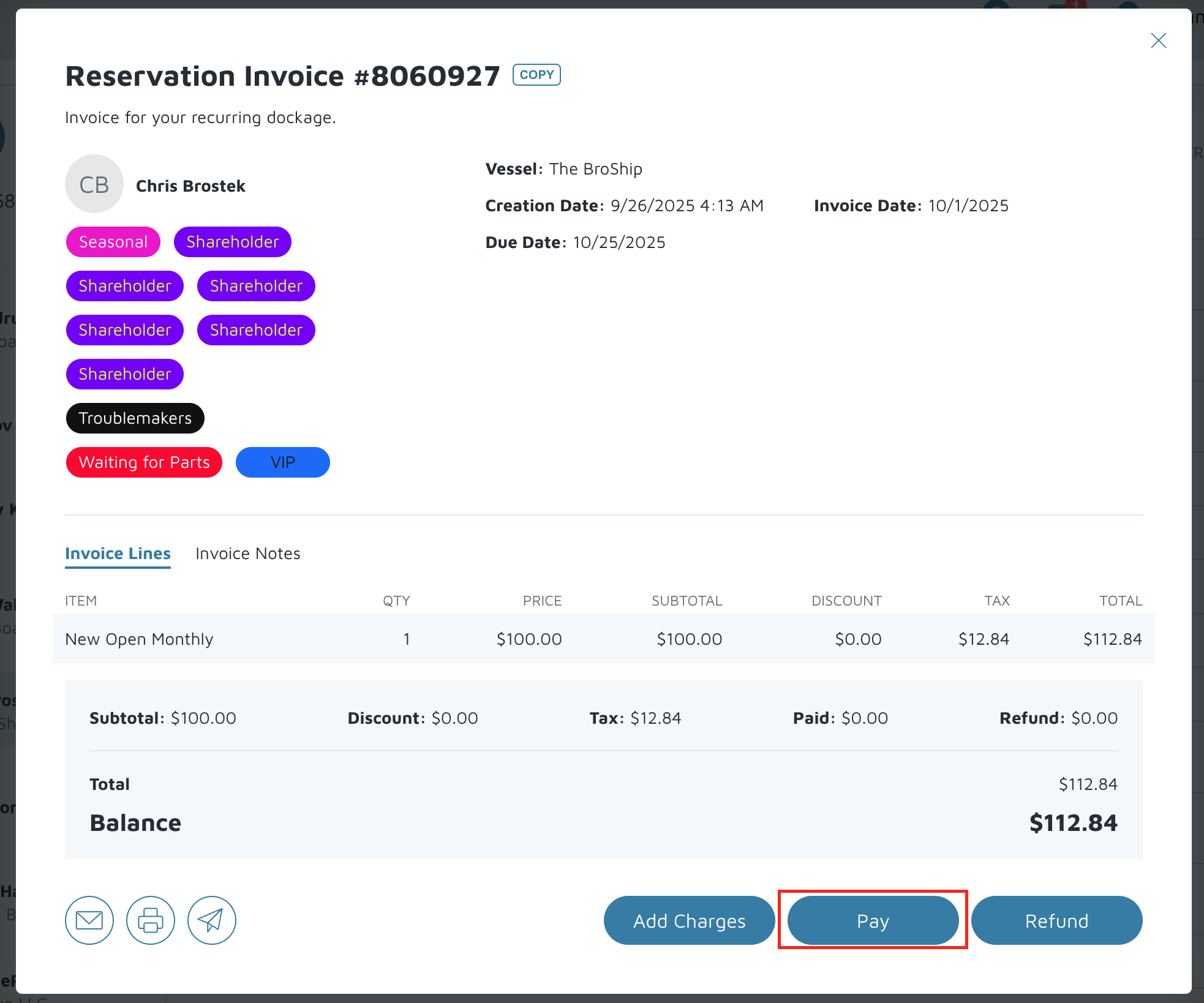Click the blue VIP tag
The width and height of the screenshot is (1204, 1003).
[282, 462]
